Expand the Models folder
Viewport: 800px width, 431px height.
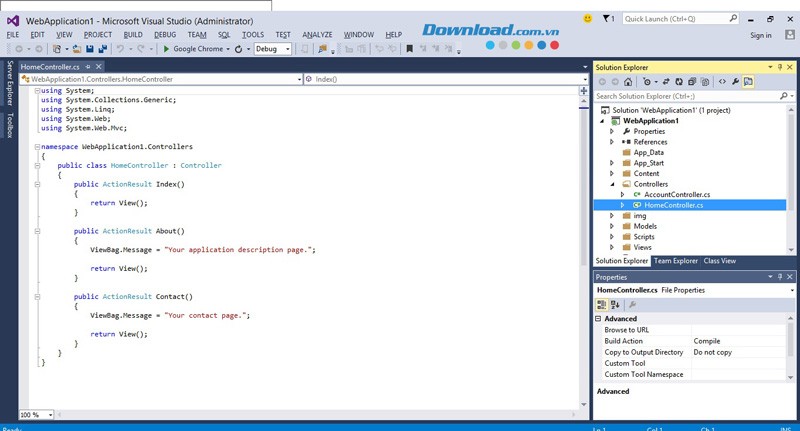(x=612, y=226)
